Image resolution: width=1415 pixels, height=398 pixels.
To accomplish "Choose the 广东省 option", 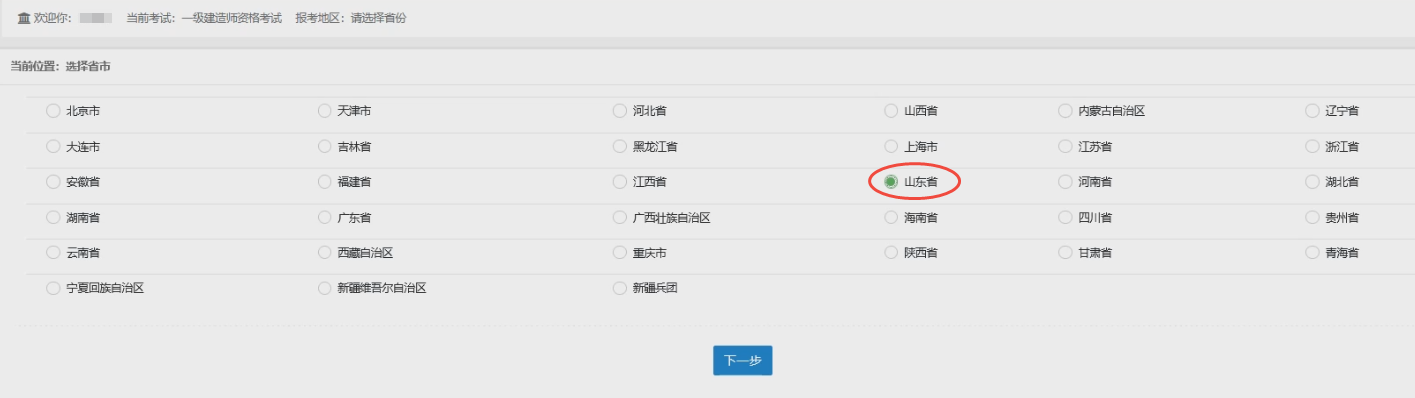I will pos(324,217).
